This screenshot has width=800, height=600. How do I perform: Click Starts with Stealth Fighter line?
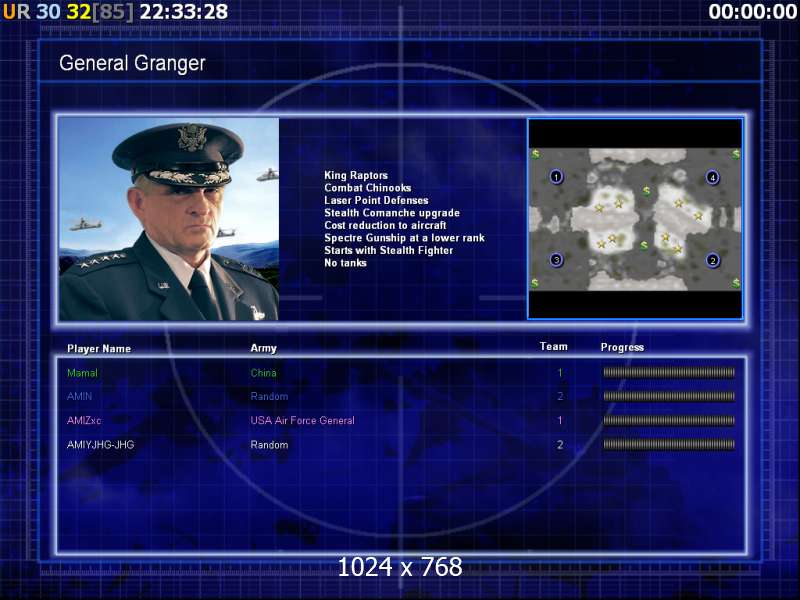tap(388, 251)
